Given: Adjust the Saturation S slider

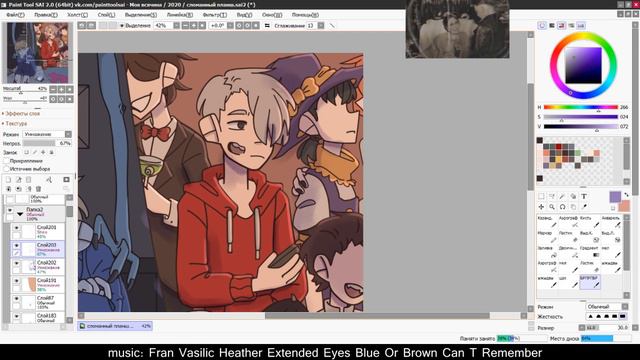Looking at the screenshot, I should [580, 117].
